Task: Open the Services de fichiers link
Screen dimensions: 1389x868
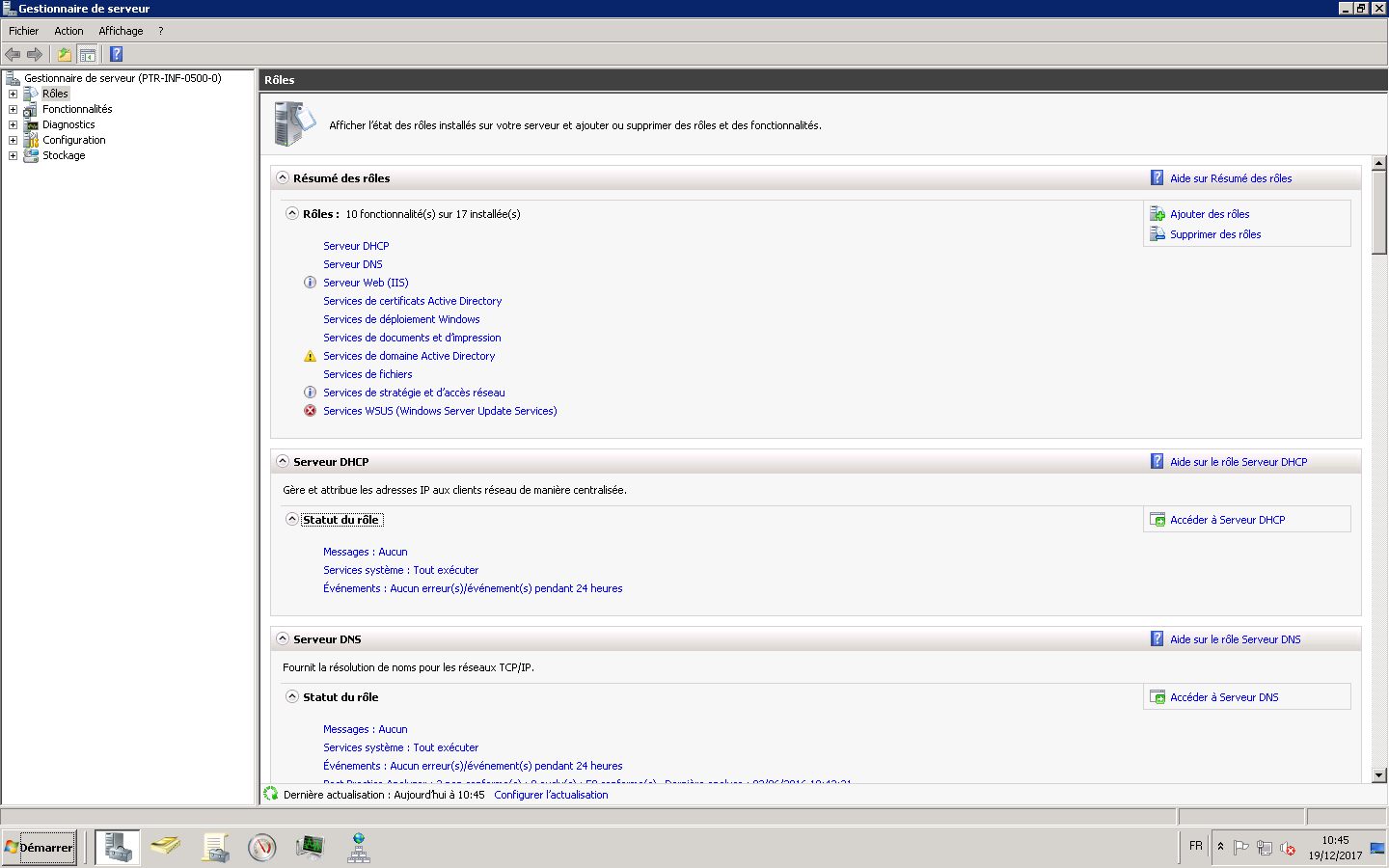Action: point(368,374)
